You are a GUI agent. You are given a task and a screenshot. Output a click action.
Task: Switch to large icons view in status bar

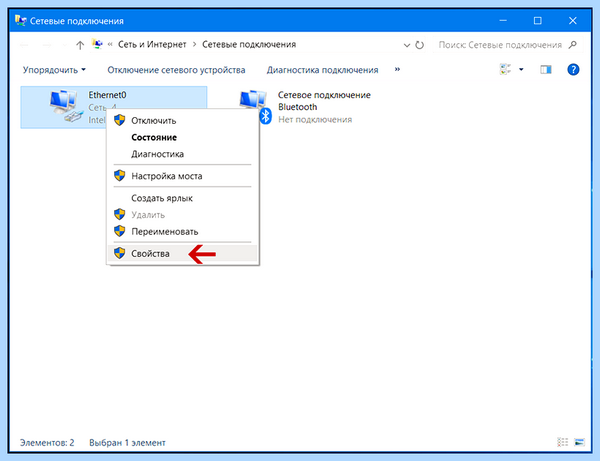point(579,442)
